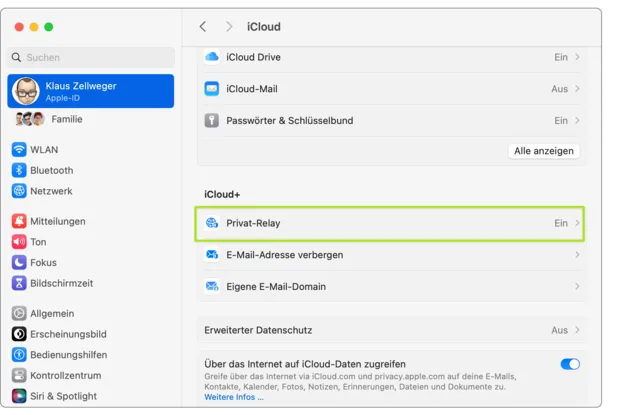This screenshot has width=640, height=415.
Task: Click the search magnifier icon
Action: pos(16,57)
